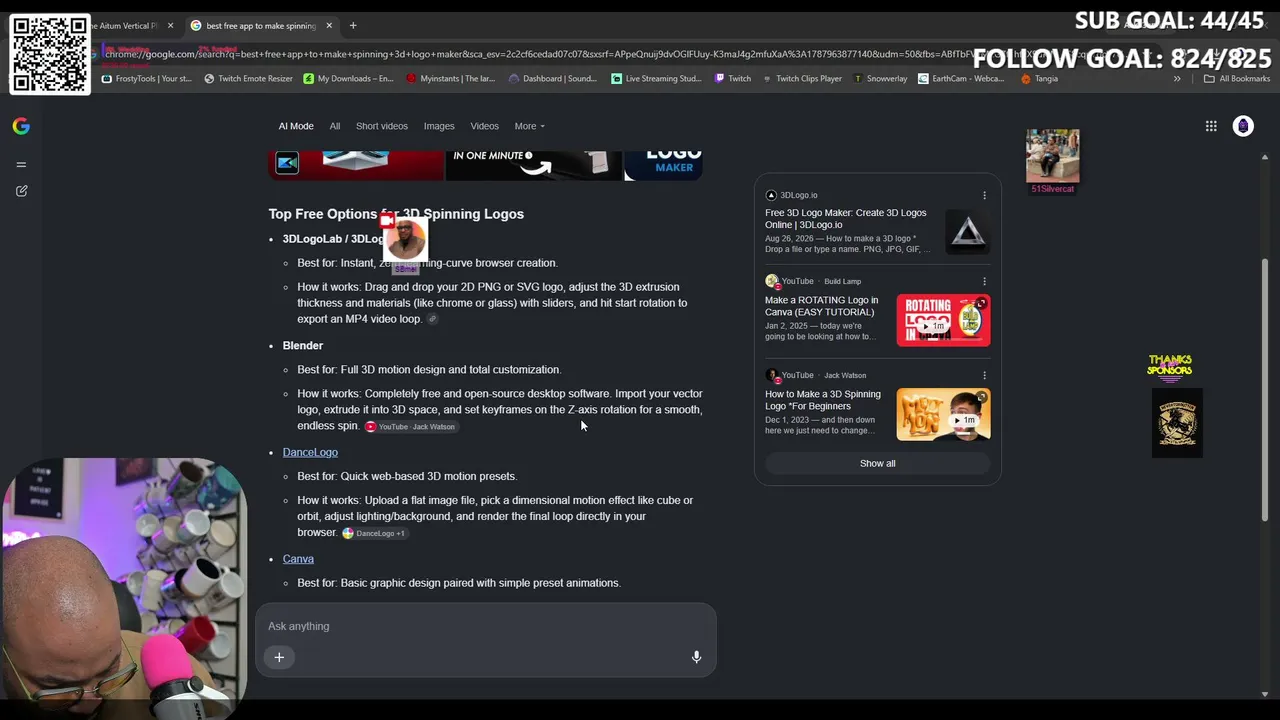Open How to Make a 3D Spinning Logo result
The height and width of the screenshot is (720, 1280).
click(823, 400)
